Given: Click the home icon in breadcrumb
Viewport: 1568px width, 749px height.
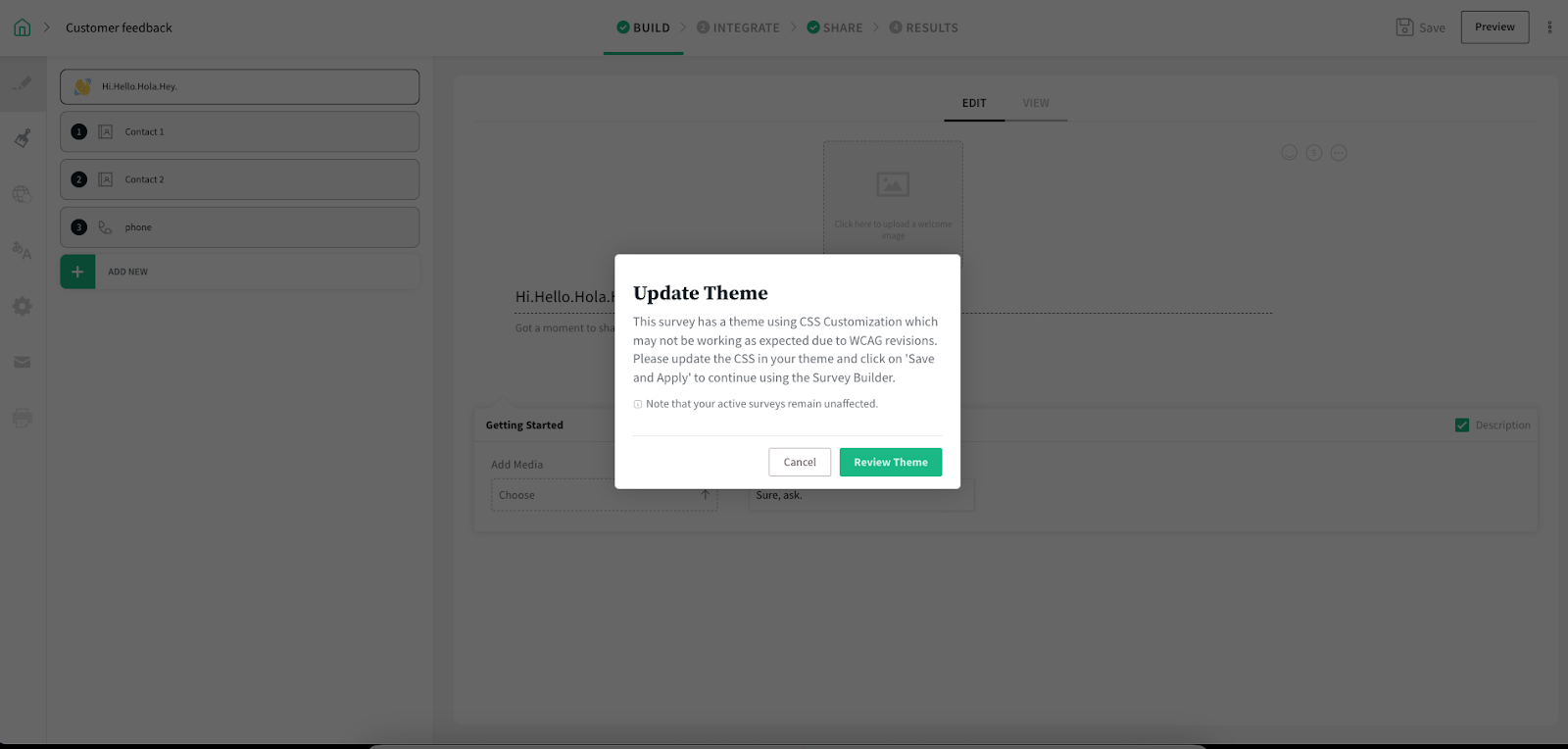Looking at the screenshot, I should pos(22,27).
